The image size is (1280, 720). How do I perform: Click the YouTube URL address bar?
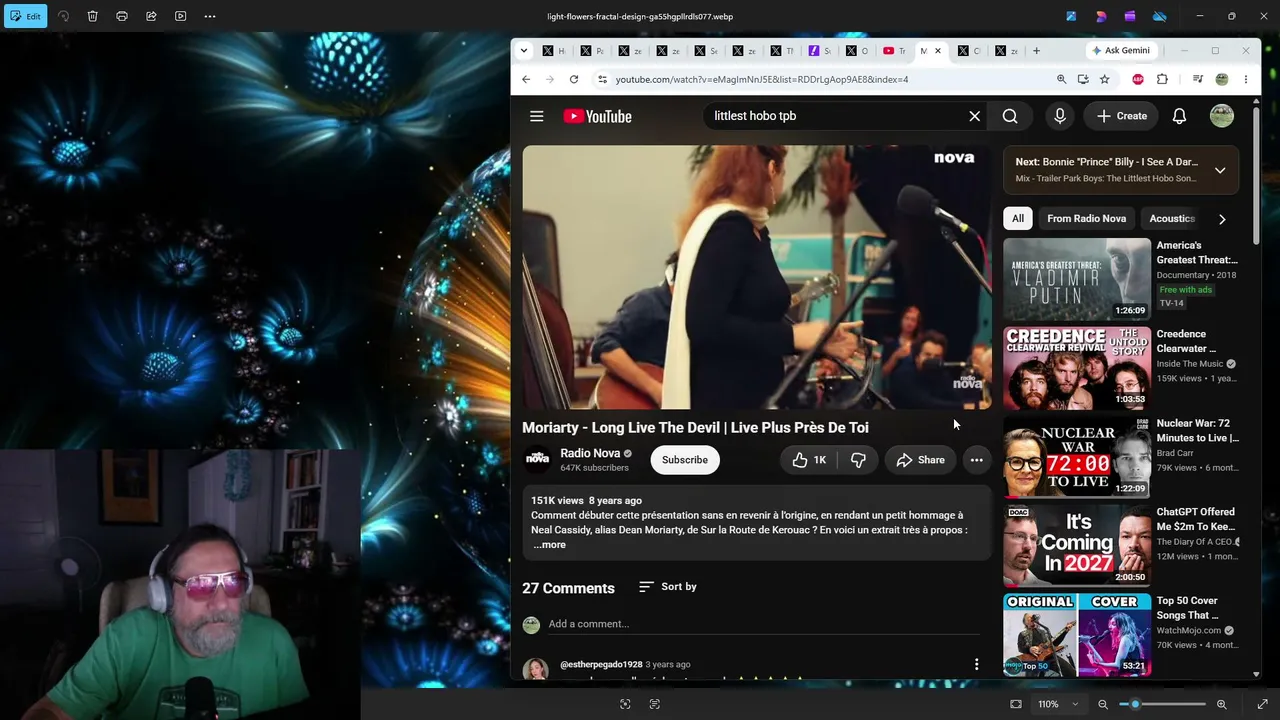pyautogui.click(x=762, y=79)
